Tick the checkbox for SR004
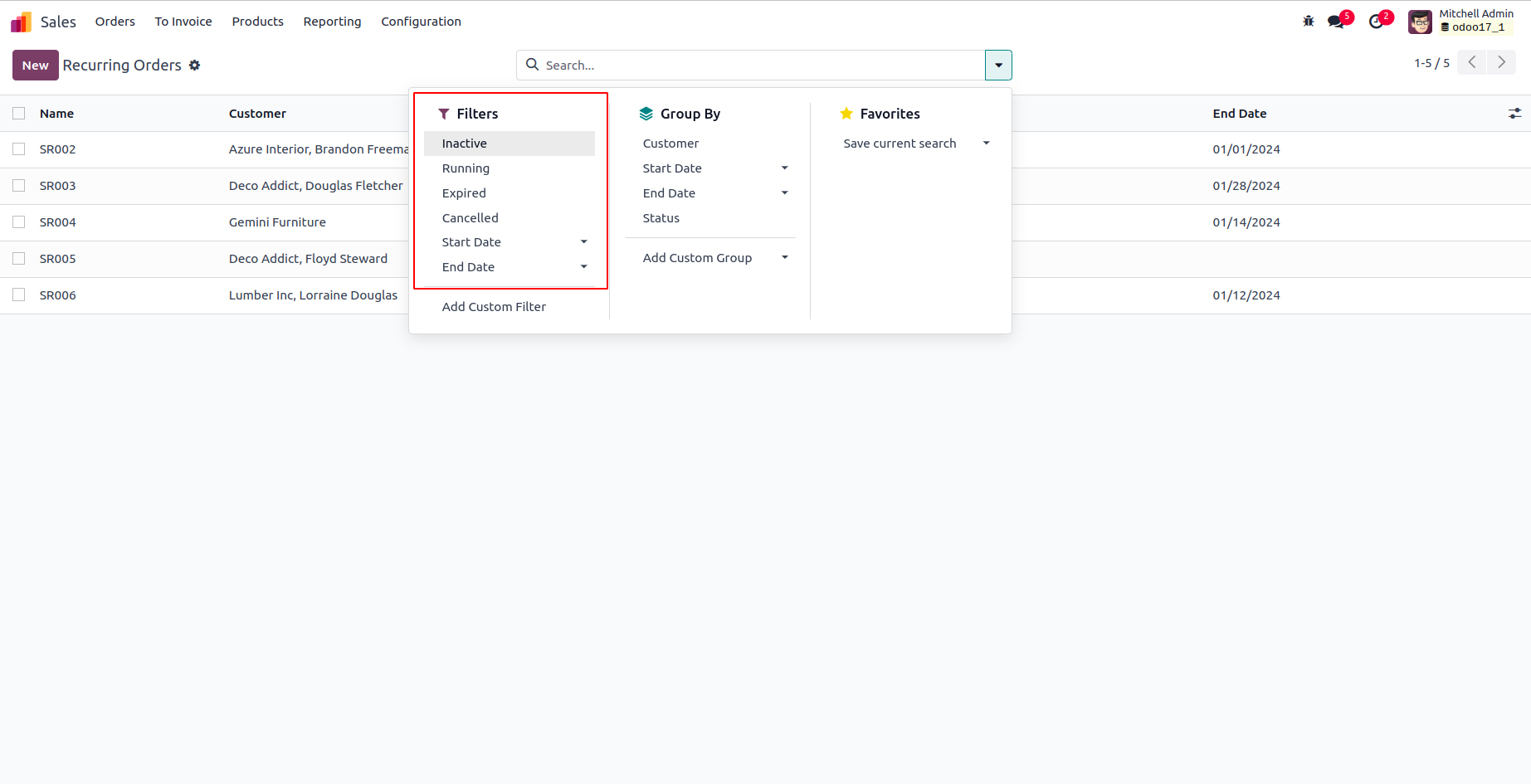The image size is (1531, 784). tap(19, 222)
